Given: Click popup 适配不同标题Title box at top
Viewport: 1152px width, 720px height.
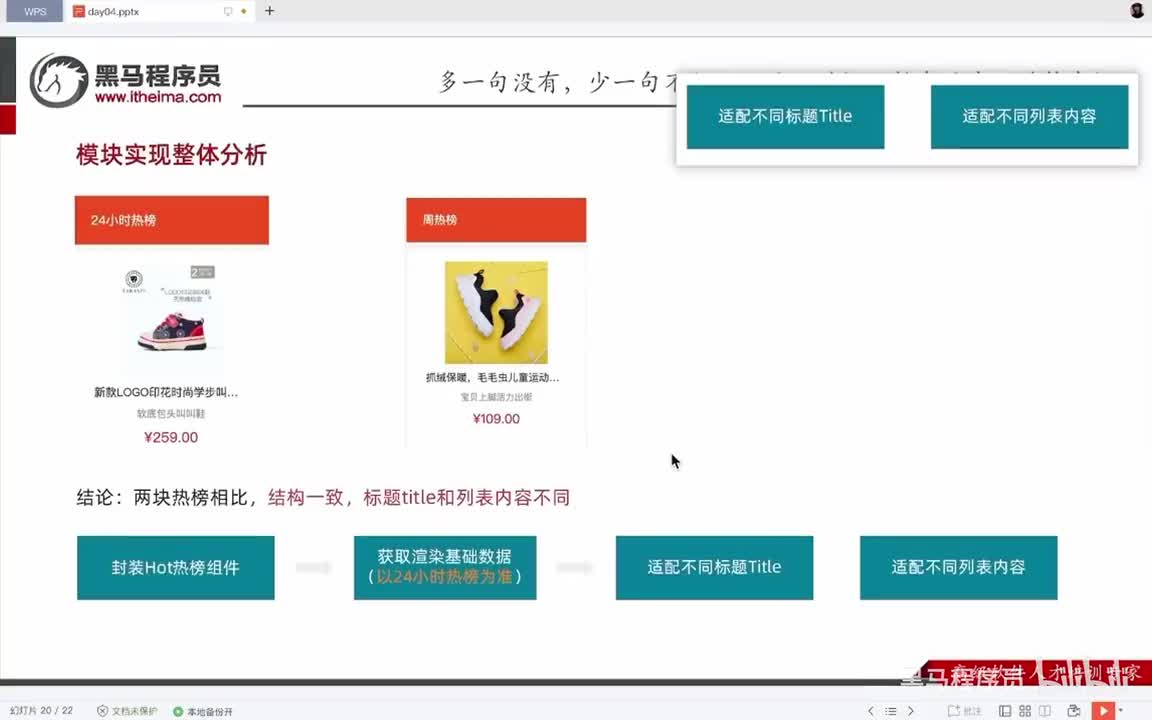Looking at the screenshot, I should (785, 117).
